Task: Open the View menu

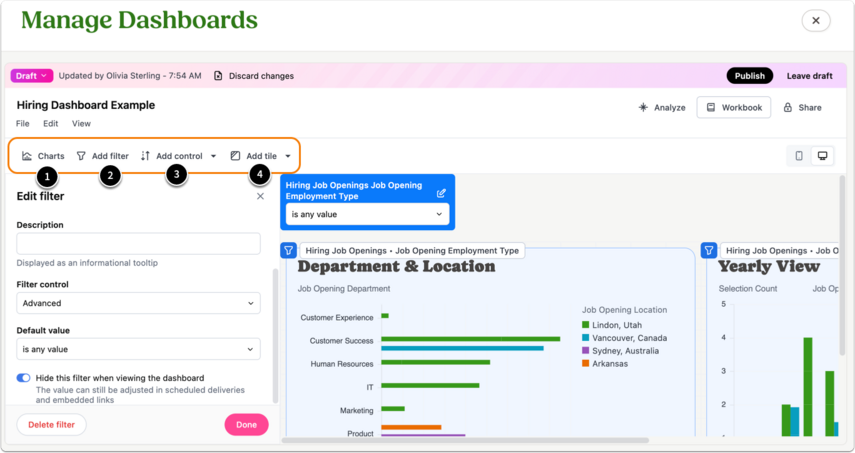Action: tap(81, 124)
